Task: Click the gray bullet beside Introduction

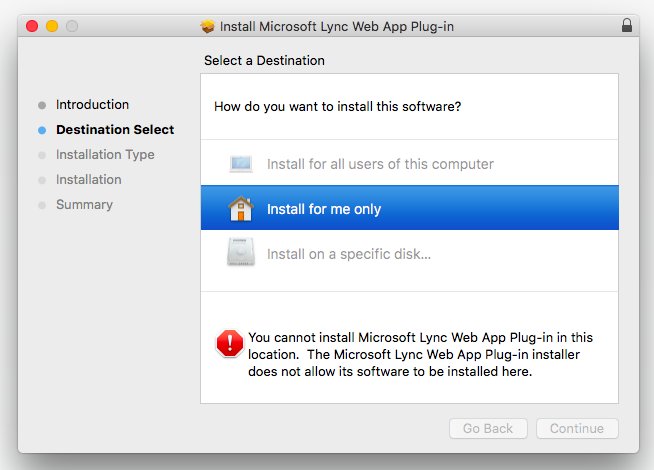Action: tap(42, 105)
